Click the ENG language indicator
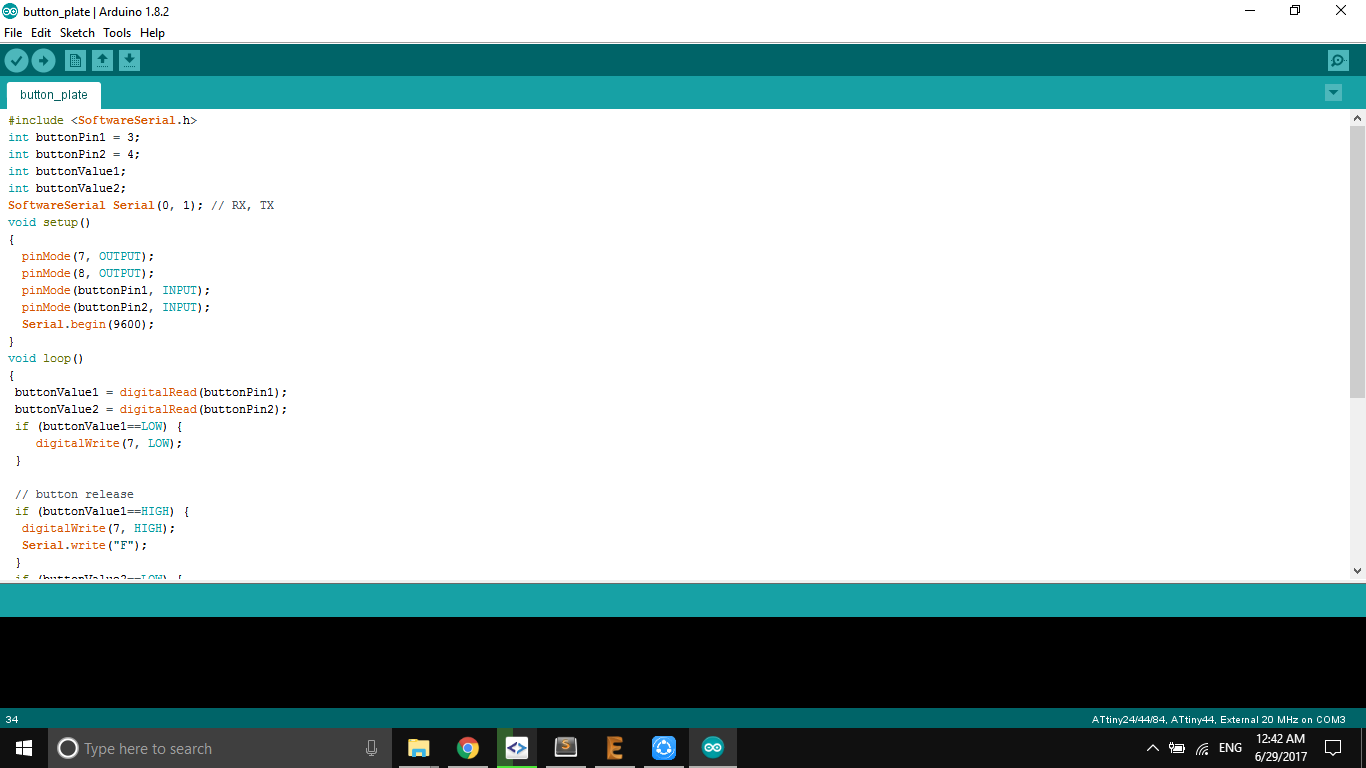The height and width of the screenshot is (768, 1366). tap(1230, 748)
